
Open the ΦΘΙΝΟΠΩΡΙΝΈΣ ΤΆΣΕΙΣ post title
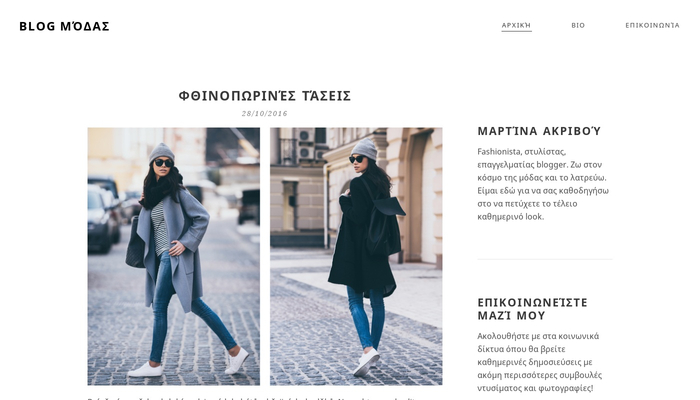tap(265, 96)
